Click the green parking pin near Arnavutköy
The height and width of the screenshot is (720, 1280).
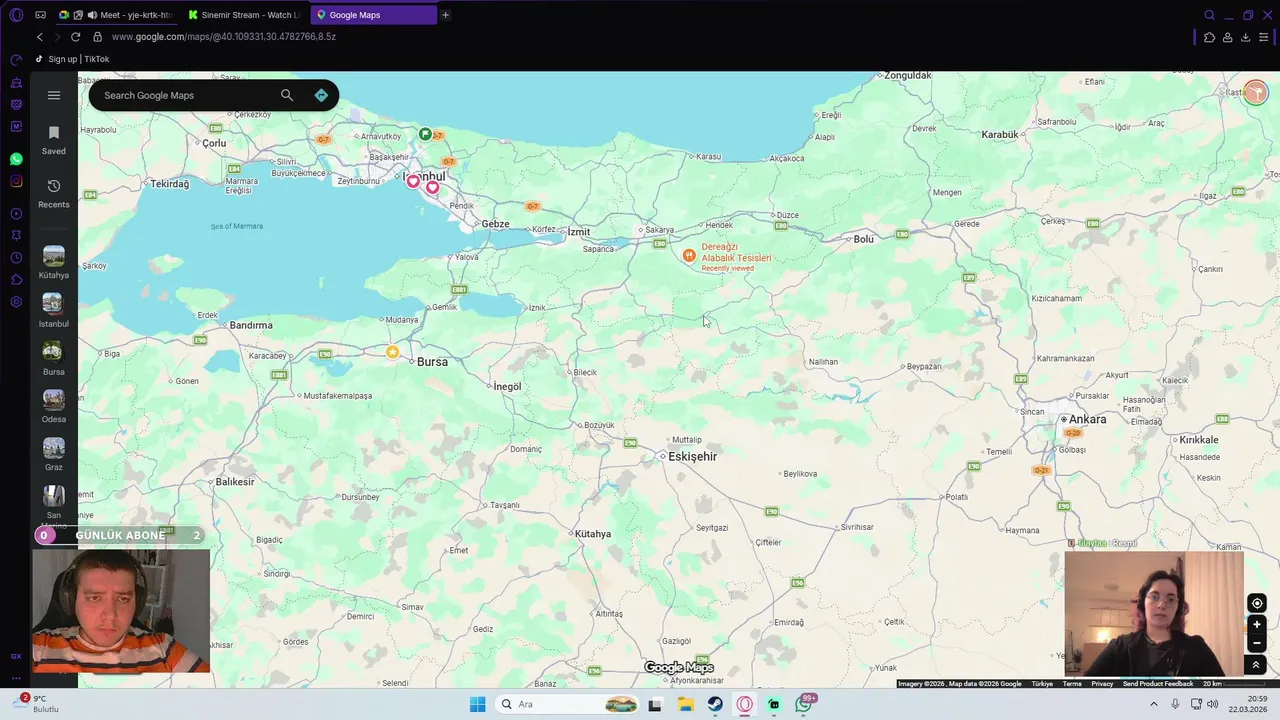click(425, 134)
